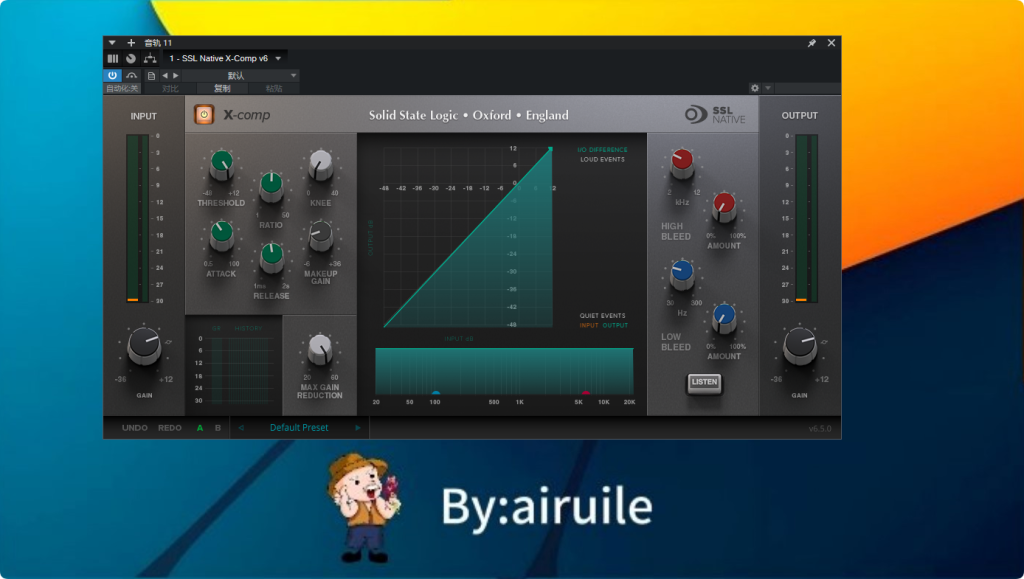Open the routing view tree icon
1024x579 pixels.
point(150,59)
